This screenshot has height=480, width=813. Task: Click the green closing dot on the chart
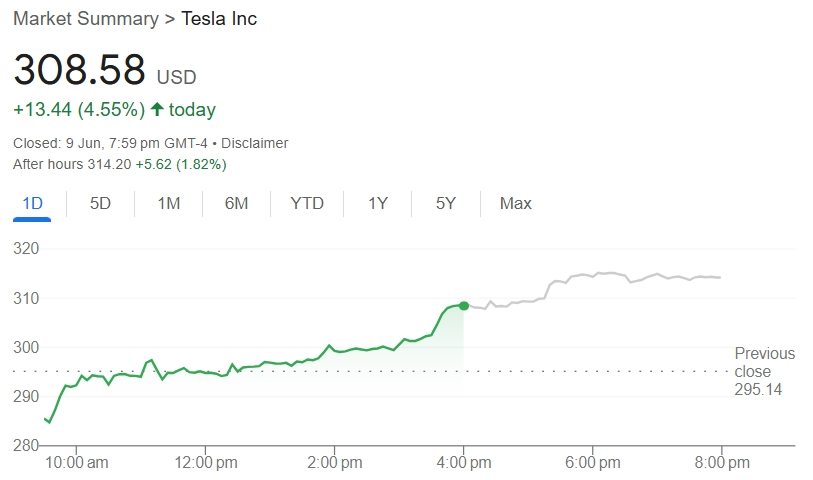coord(463,305)
